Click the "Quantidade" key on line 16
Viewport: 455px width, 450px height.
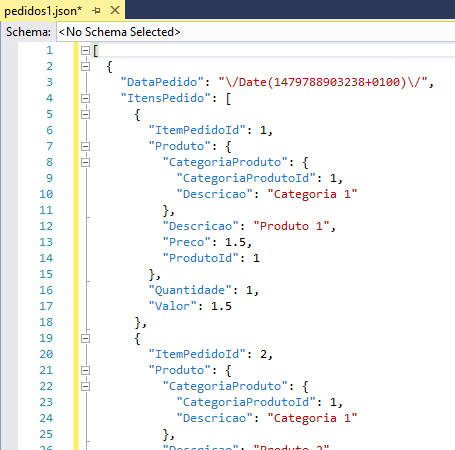point(190,290)
